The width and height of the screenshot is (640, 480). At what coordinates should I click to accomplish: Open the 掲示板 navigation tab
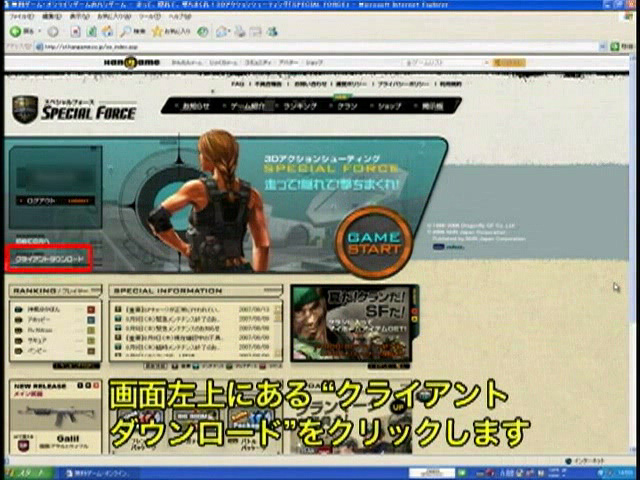[x=433, y=106]
